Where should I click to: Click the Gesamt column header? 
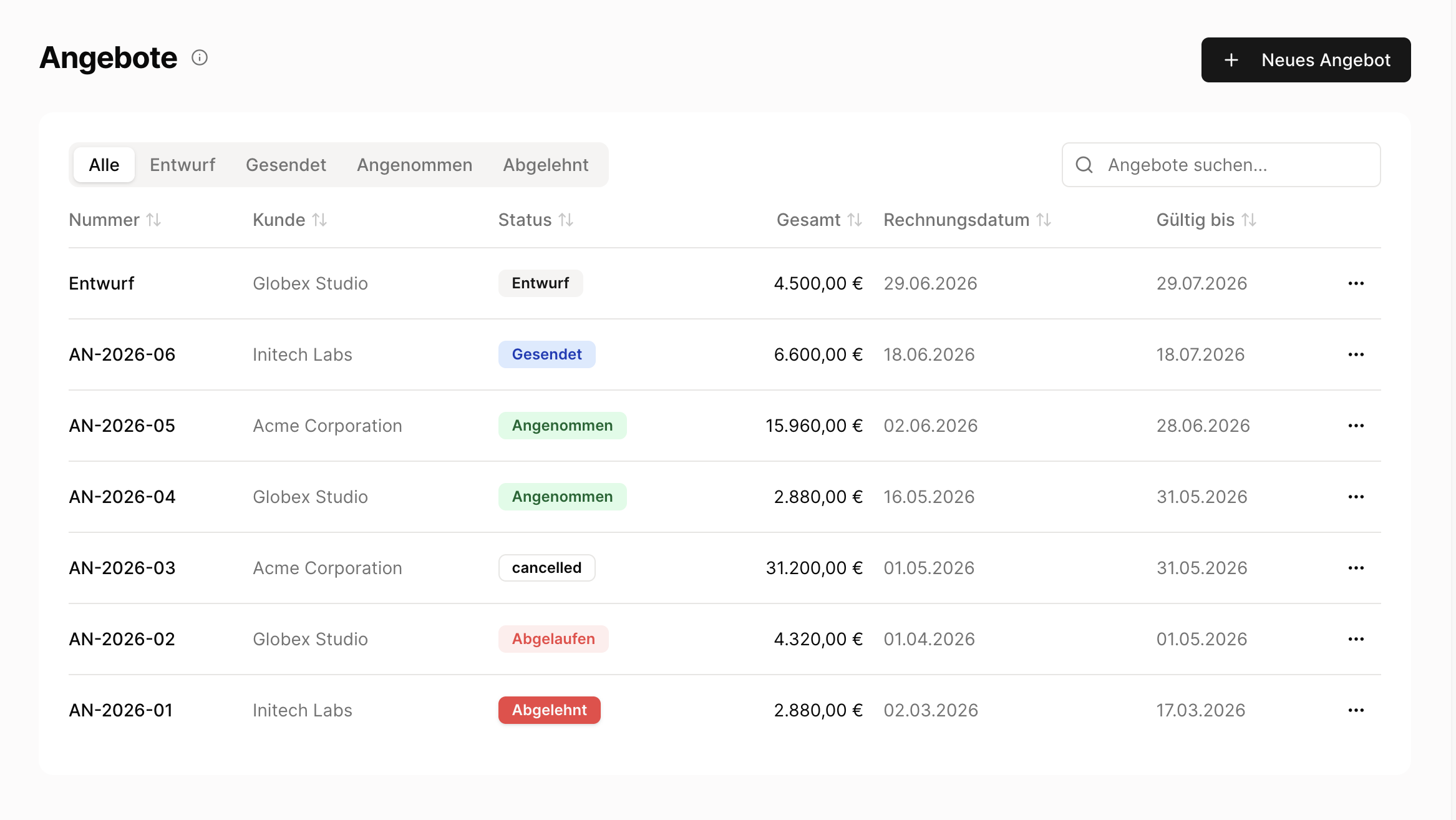(x=819, y=220)
